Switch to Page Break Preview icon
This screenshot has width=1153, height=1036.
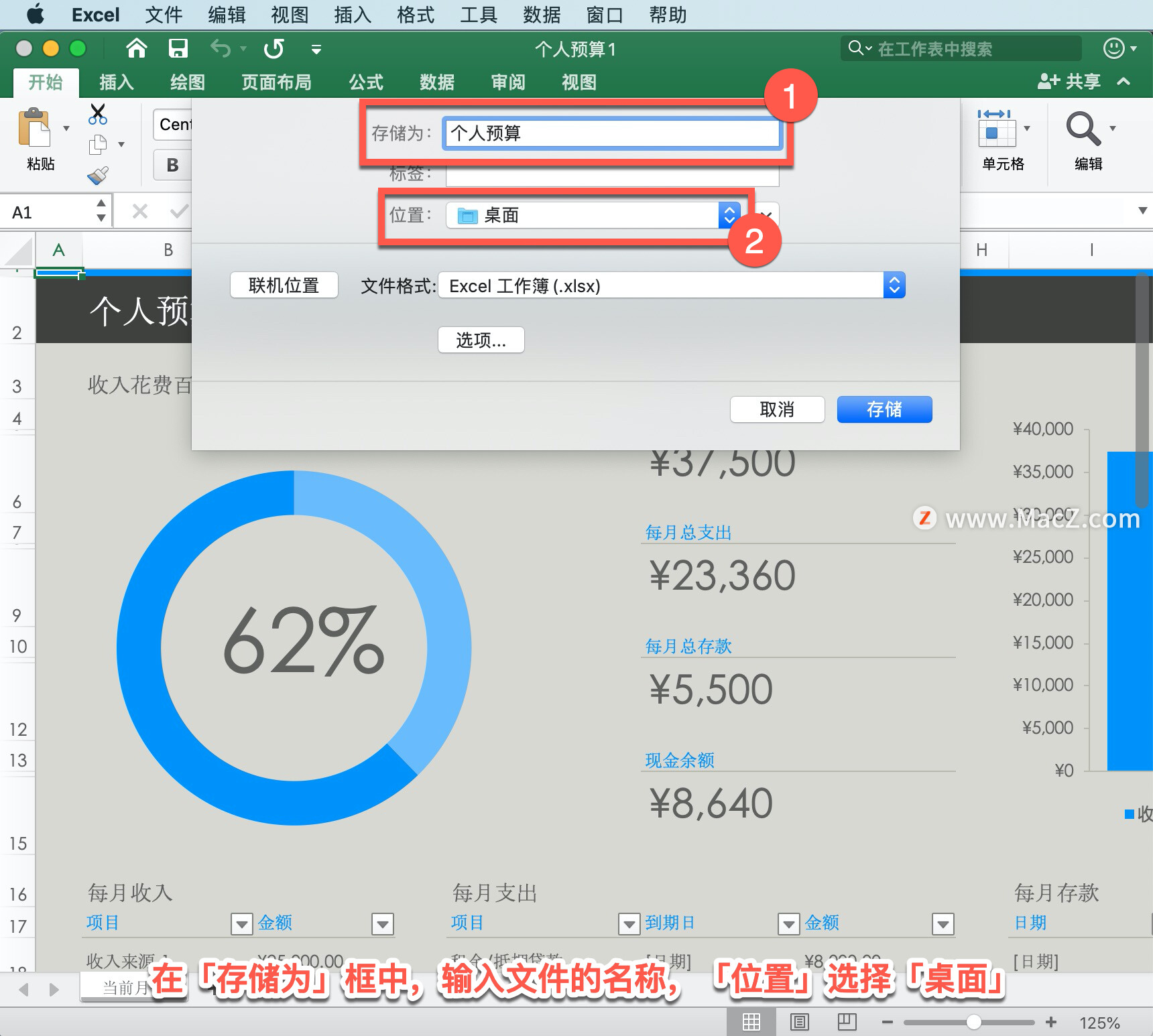[x=847, y=1022]
